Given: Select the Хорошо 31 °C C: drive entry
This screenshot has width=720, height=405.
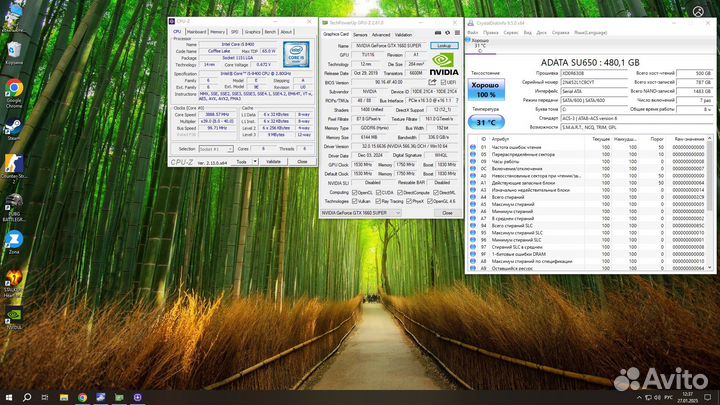Looking at the screenshot, I should pos(480,46).
